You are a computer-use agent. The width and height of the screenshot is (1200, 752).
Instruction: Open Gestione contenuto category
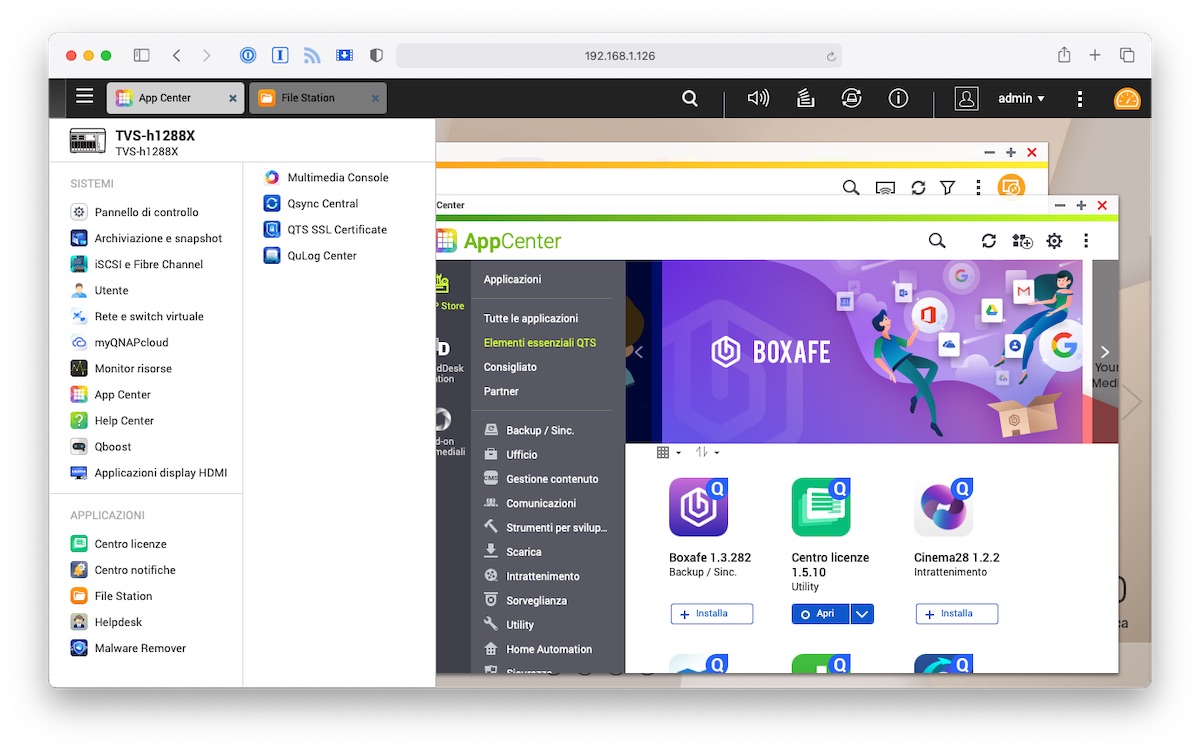point(541,479)
